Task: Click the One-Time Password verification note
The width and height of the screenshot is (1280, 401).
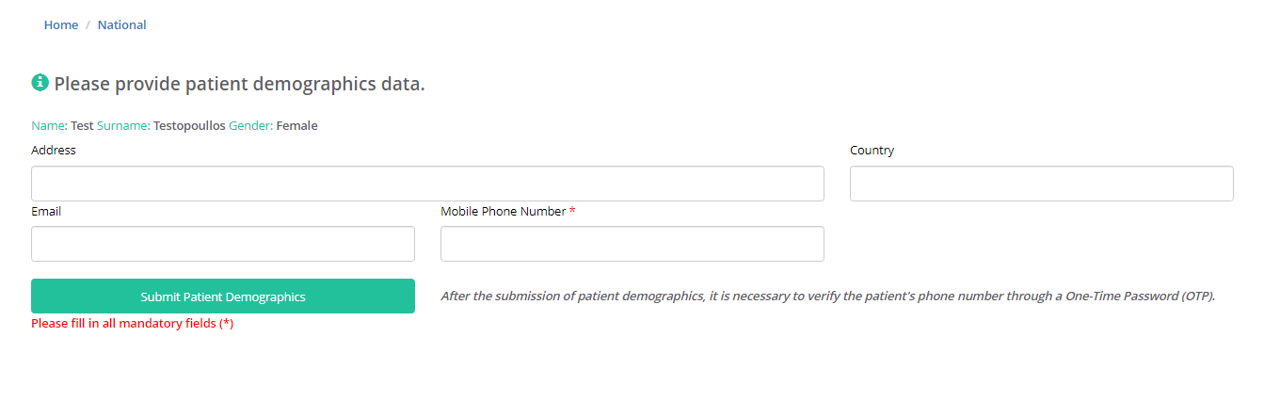Action: click(x=827, y=296)
